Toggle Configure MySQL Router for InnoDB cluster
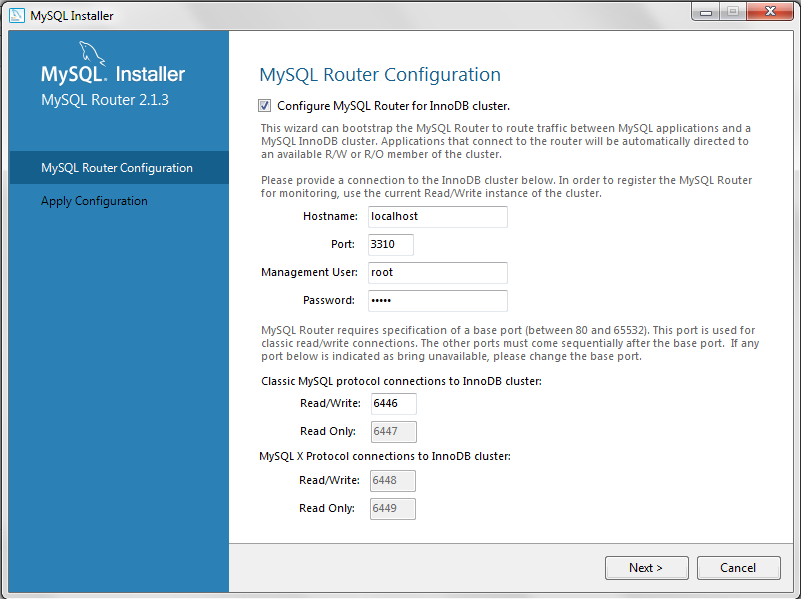Screen dimensions: 801x599 (264, 106)
